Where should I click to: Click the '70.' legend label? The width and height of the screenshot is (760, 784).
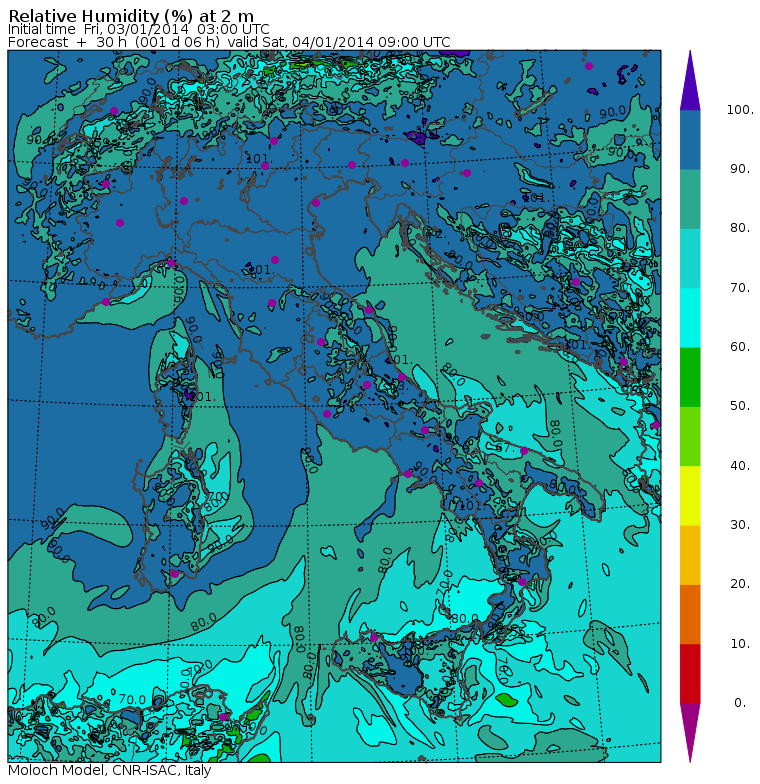[x=740, y=288]
